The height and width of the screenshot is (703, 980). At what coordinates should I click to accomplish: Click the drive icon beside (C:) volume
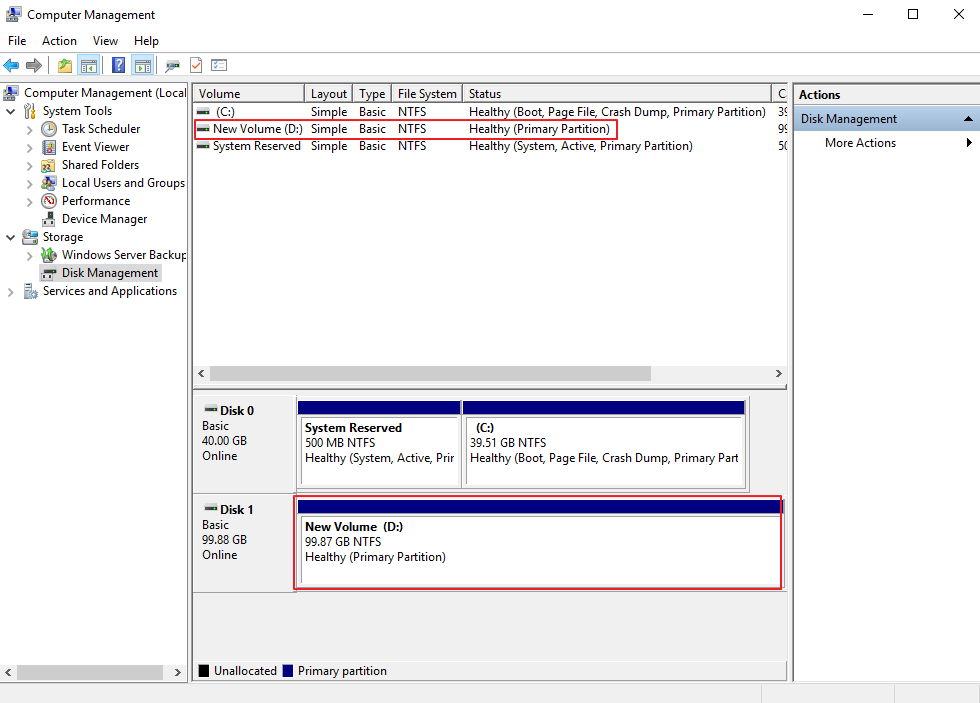coord(203,112)
